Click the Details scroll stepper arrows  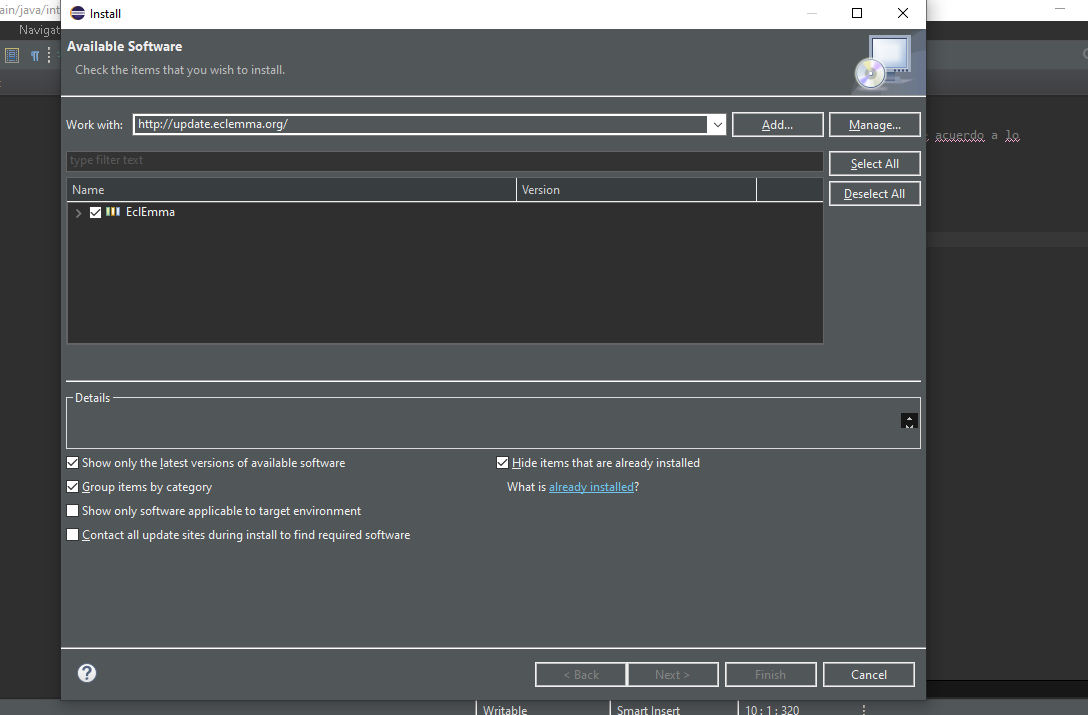(908, 421)
